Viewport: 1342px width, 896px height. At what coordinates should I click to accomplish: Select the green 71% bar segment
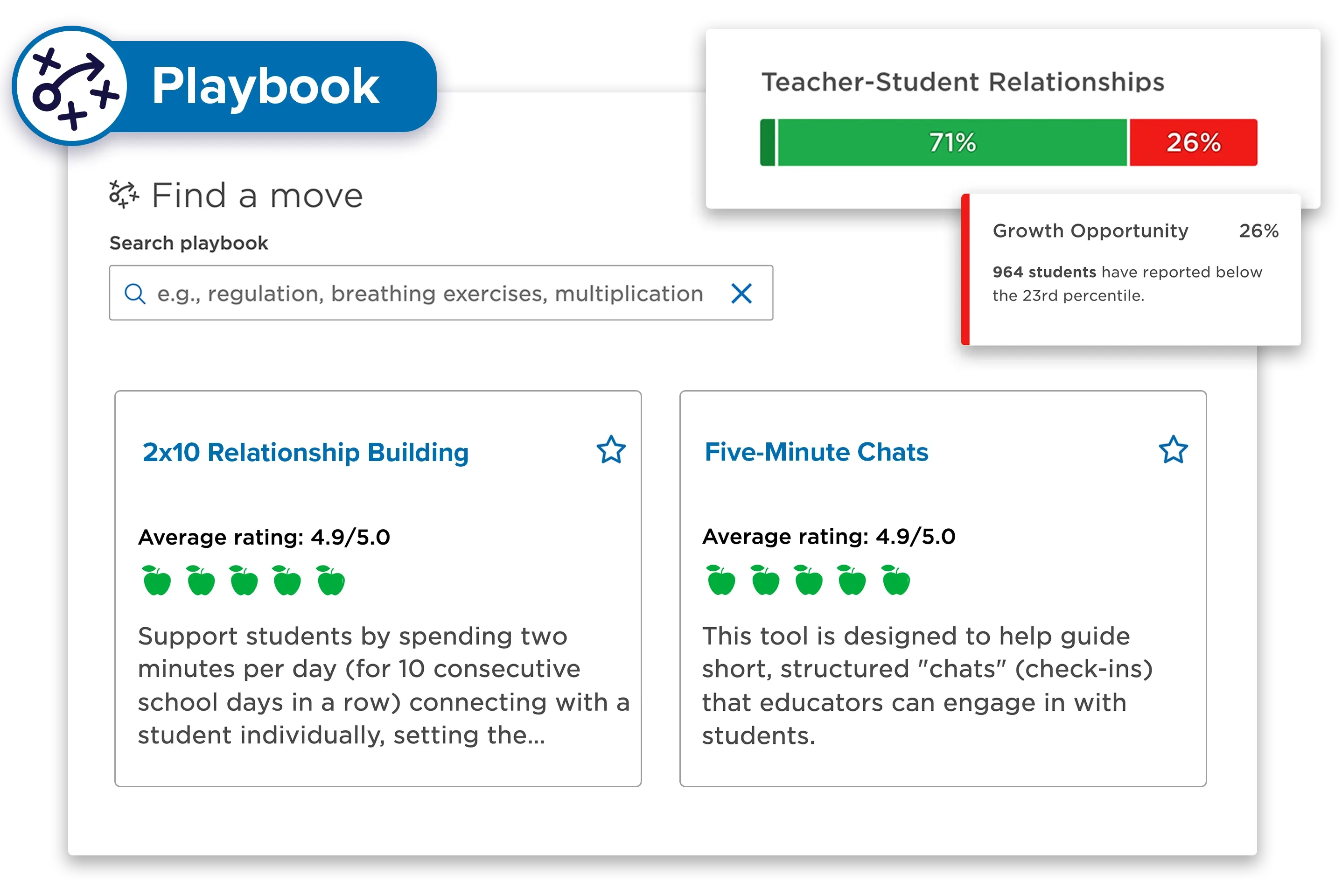tap(952, 143)
